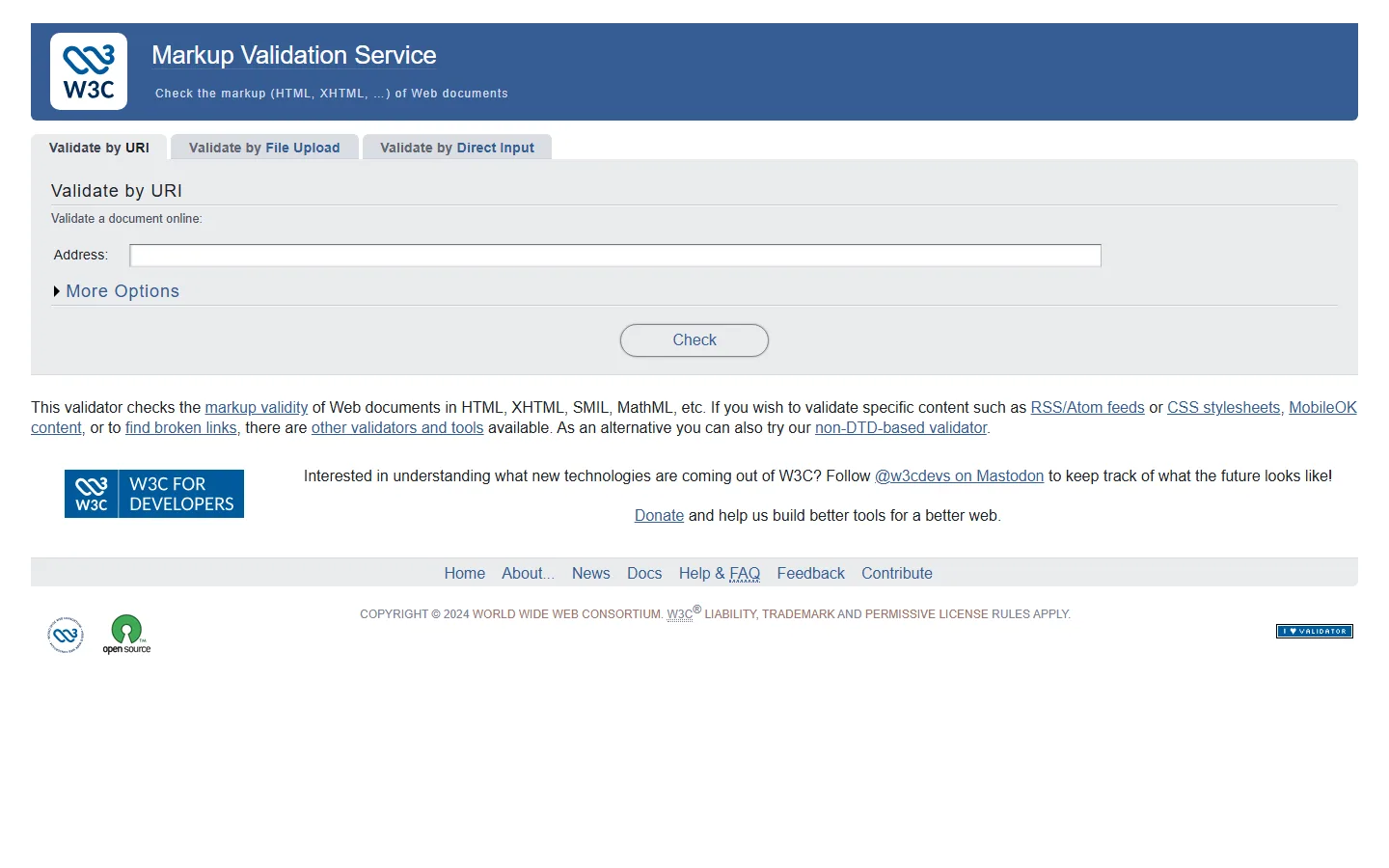Follow the markup validity link
The width and height of the screenshot is (1389, 868).
257,408
